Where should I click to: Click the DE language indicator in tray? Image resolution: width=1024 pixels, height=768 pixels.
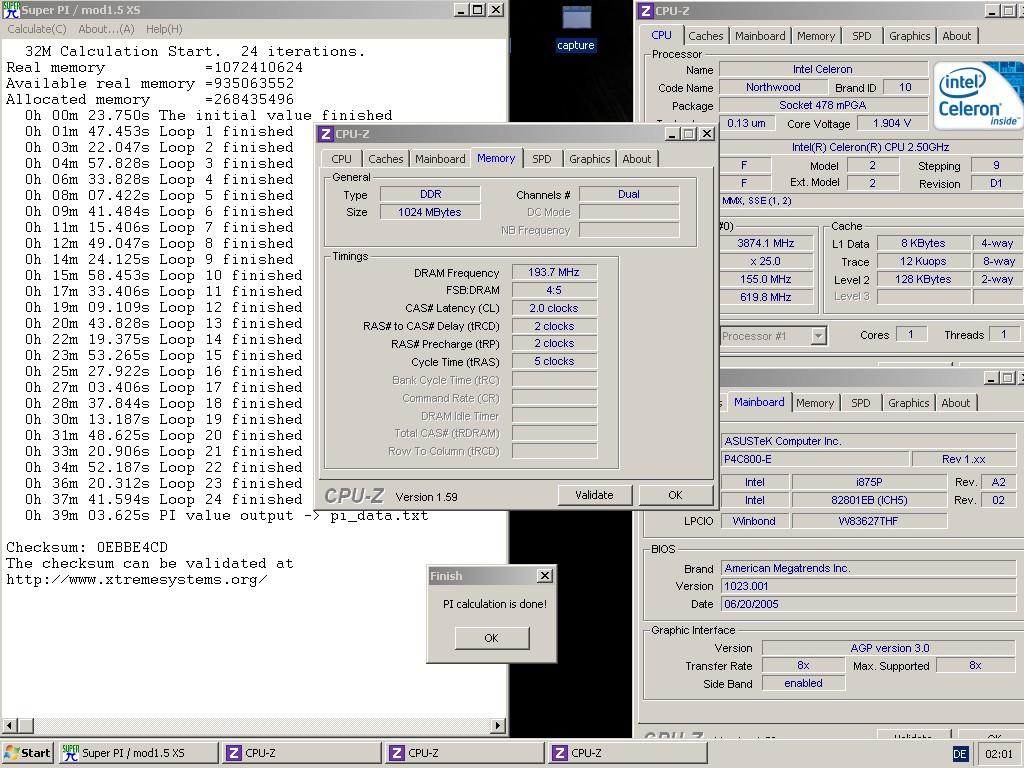[x=959, y=754]
